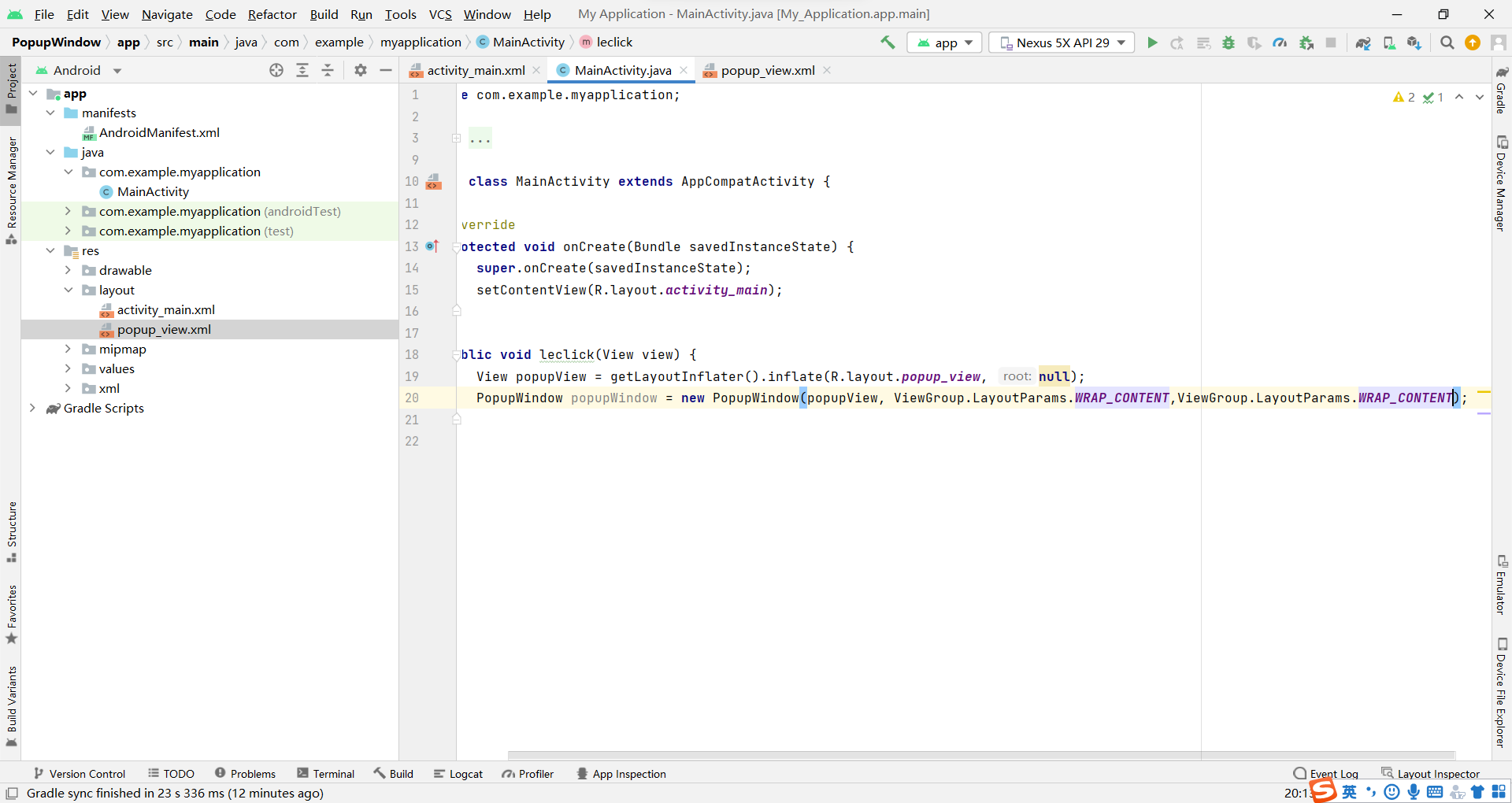Open the app run configuration dropdown

coord(943,43)
